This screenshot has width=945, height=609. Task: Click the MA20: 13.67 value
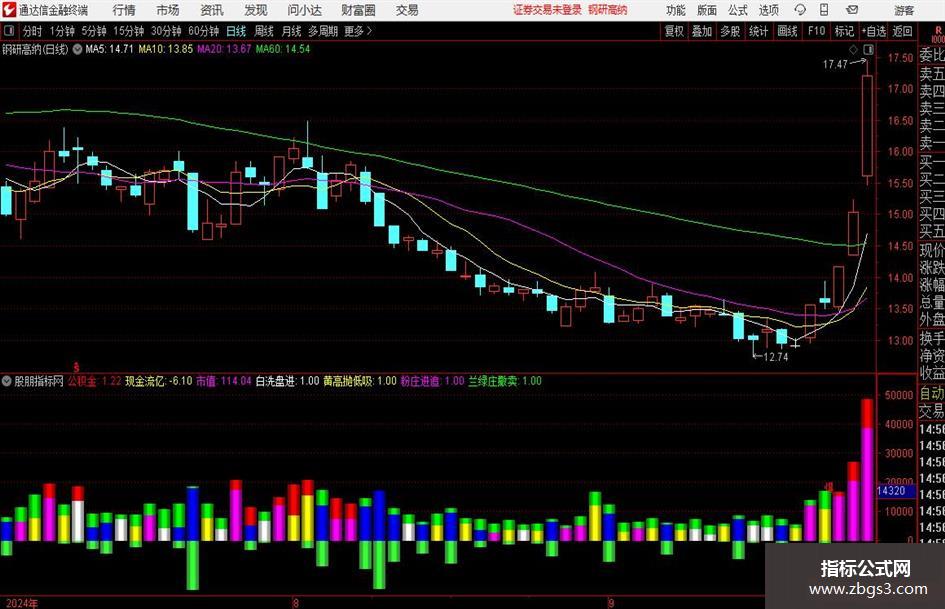(224, 49)
